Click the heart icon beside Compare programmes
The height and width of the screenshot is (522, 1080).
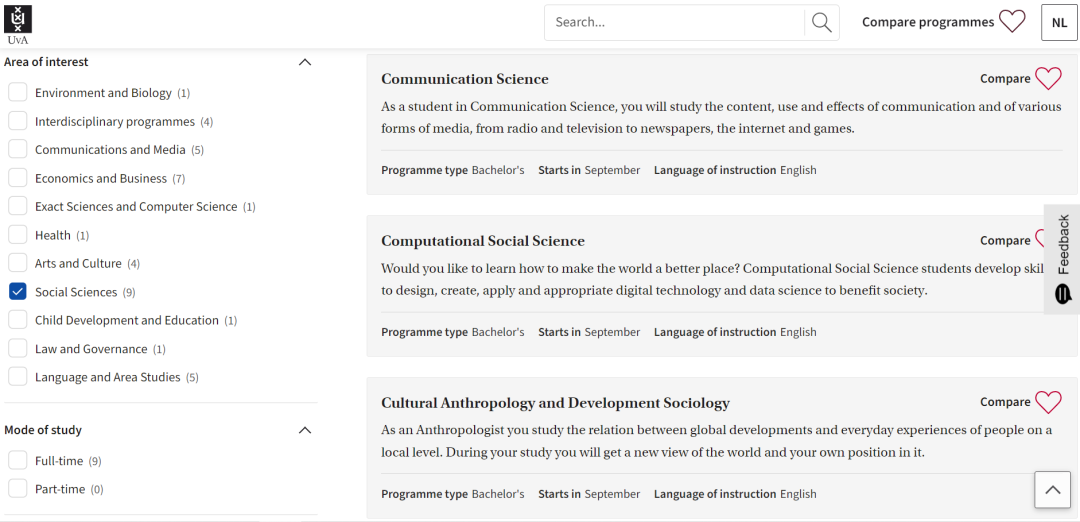click(1012, 21)
